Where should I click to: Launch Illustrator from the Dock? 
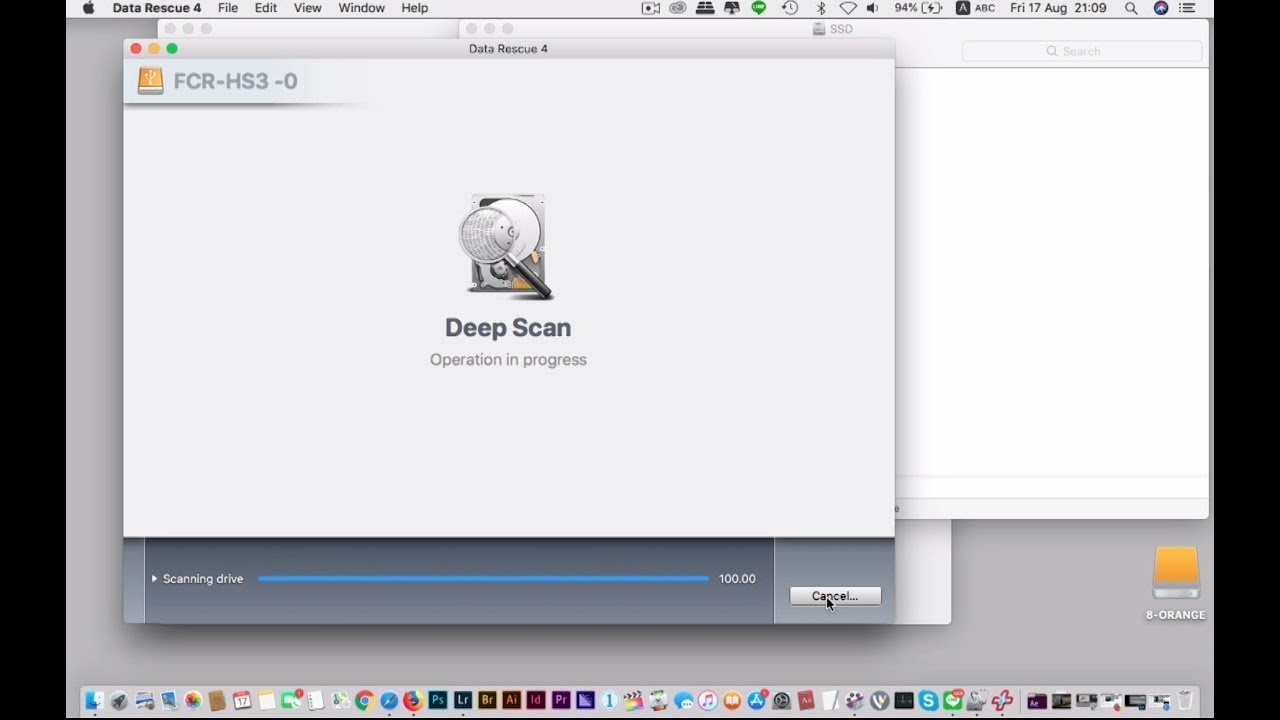click(x=511, y=701)
